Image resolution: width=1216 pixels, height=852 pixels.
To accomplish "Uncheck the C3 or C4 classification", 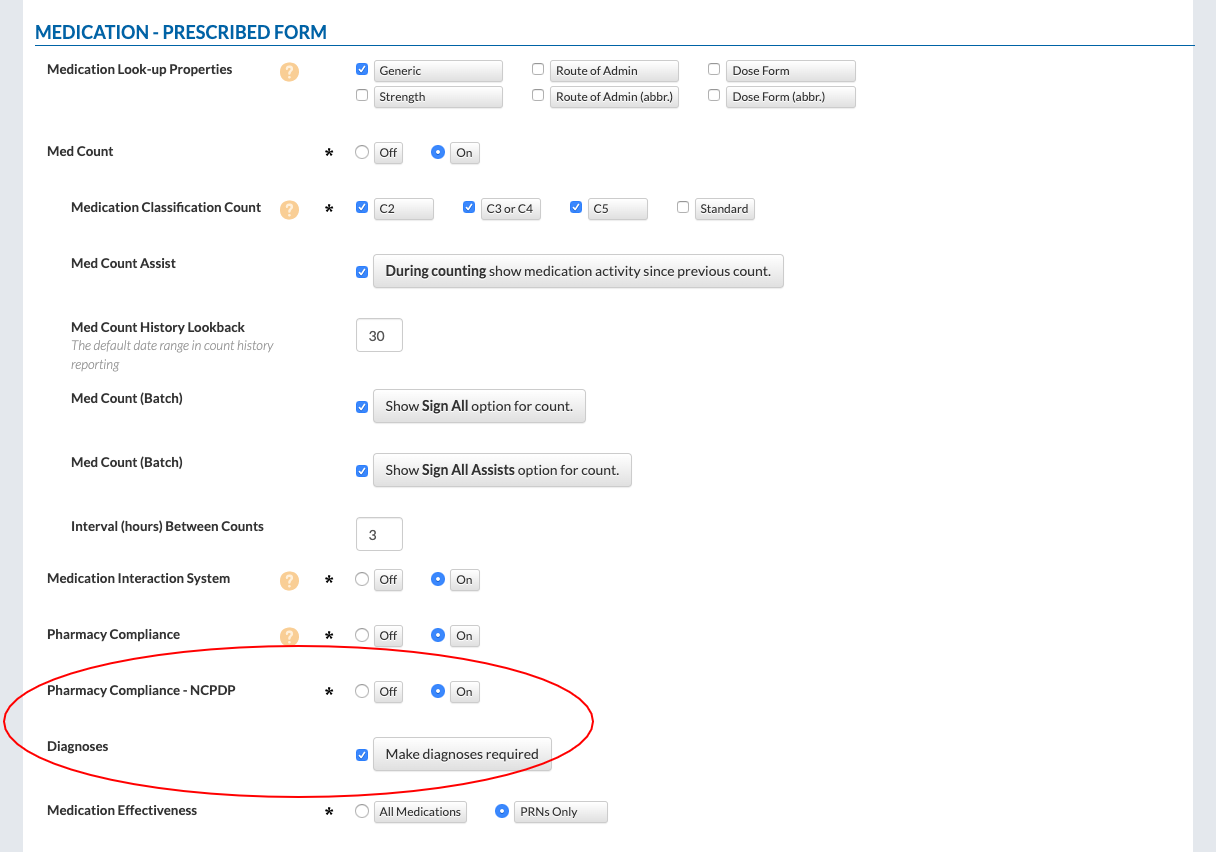I will coord(468,208).
